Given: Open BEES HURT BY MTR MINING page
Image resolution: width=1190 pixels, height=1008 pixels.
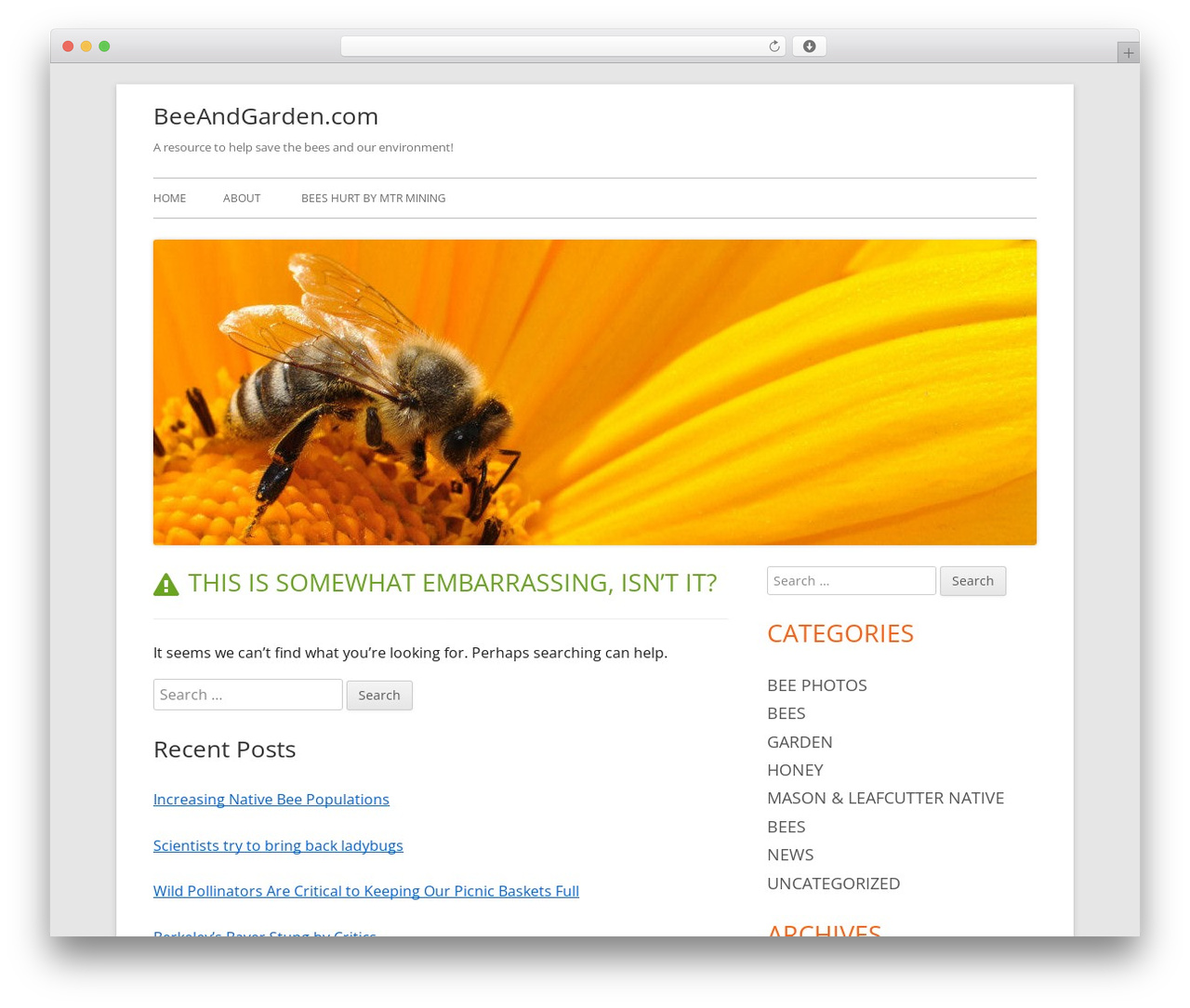Looking at the screenshot, I should pos(373,198).
